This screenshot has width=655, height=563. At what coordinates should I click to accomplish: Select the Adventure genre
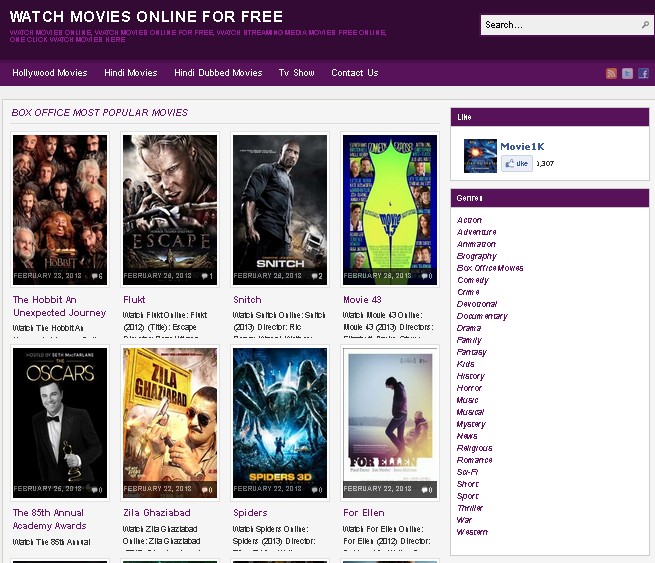pyautogui.click(x=477, y=232)
